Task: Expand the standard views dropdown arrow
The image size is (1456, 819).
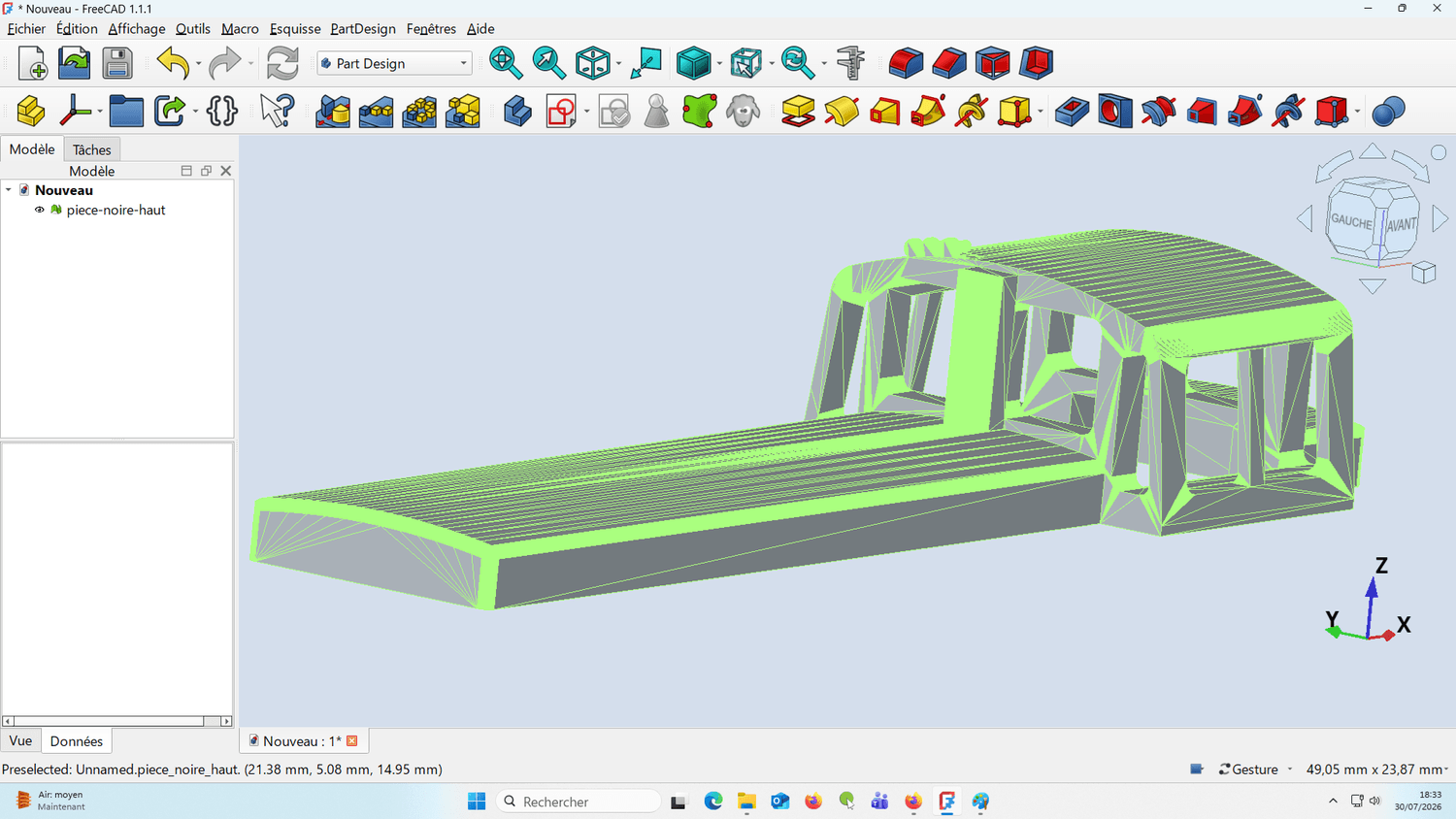Action: coord(618,64)
